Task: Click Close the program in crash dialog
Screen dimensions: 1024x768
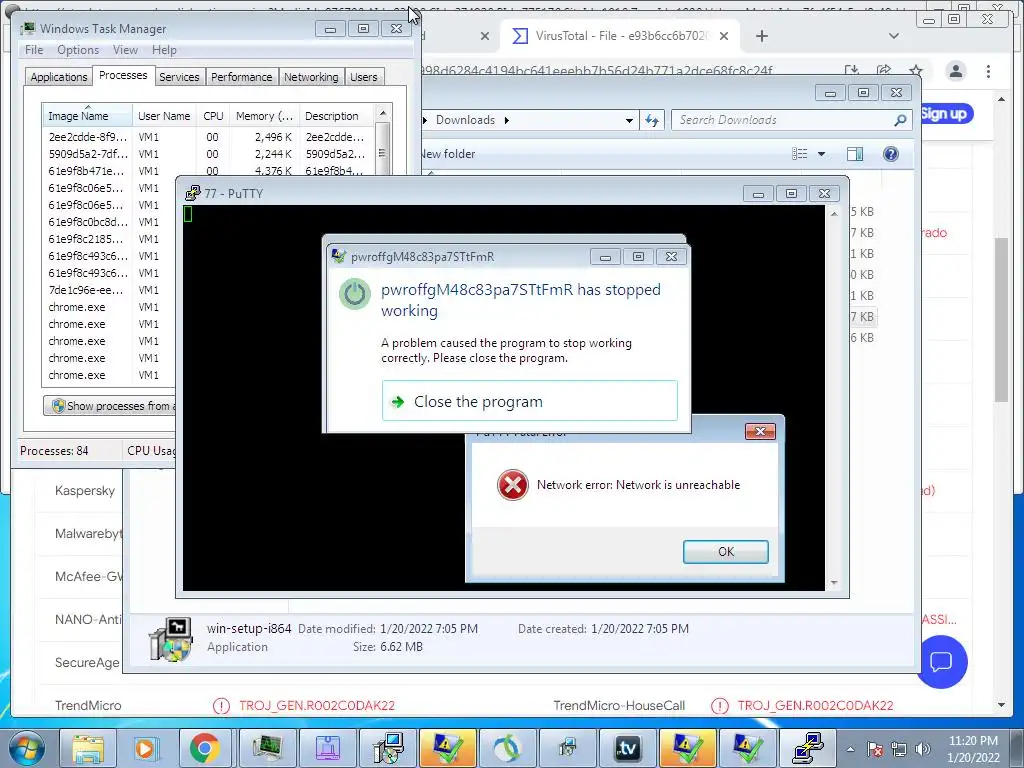Action: [530, 401]
